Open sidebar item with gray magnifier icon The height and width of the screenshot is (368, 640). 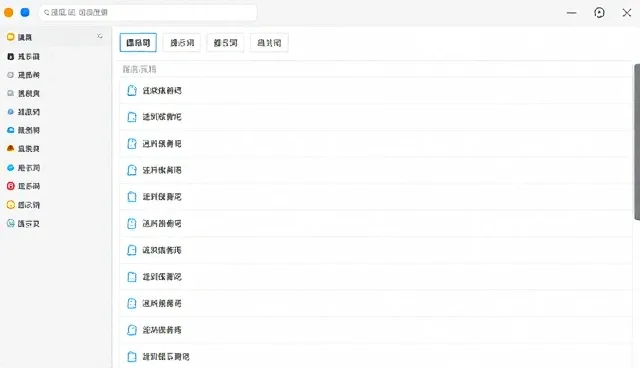(55, 93)
